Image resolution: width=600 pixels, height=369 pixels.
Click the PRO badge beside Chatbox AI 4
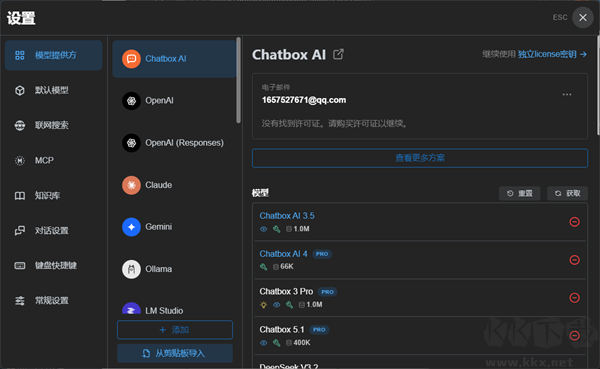coord(322,254)
